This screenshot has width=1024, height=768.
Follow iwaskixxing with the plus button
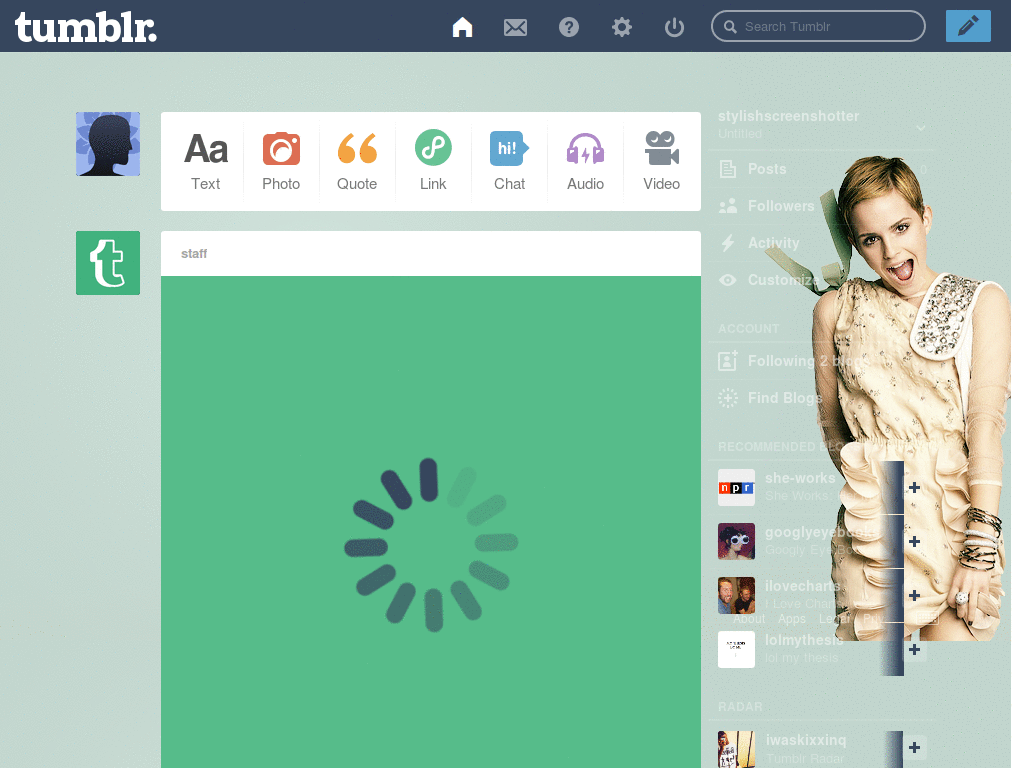[914, 747]
